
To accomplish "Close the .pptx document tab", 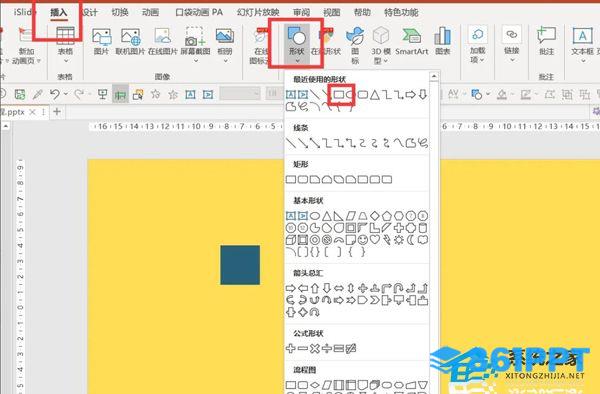I will (x=33, y=112).
